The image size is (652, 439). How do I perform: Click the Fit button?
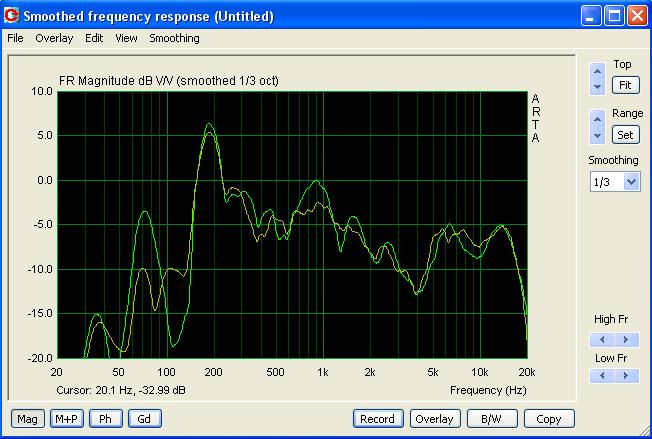click(625, 85)
